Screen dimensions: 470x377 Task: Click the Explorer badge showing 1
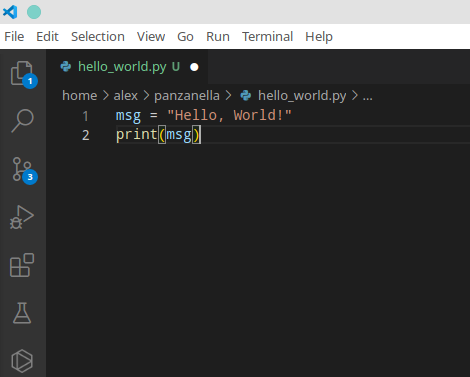(30, 81)
